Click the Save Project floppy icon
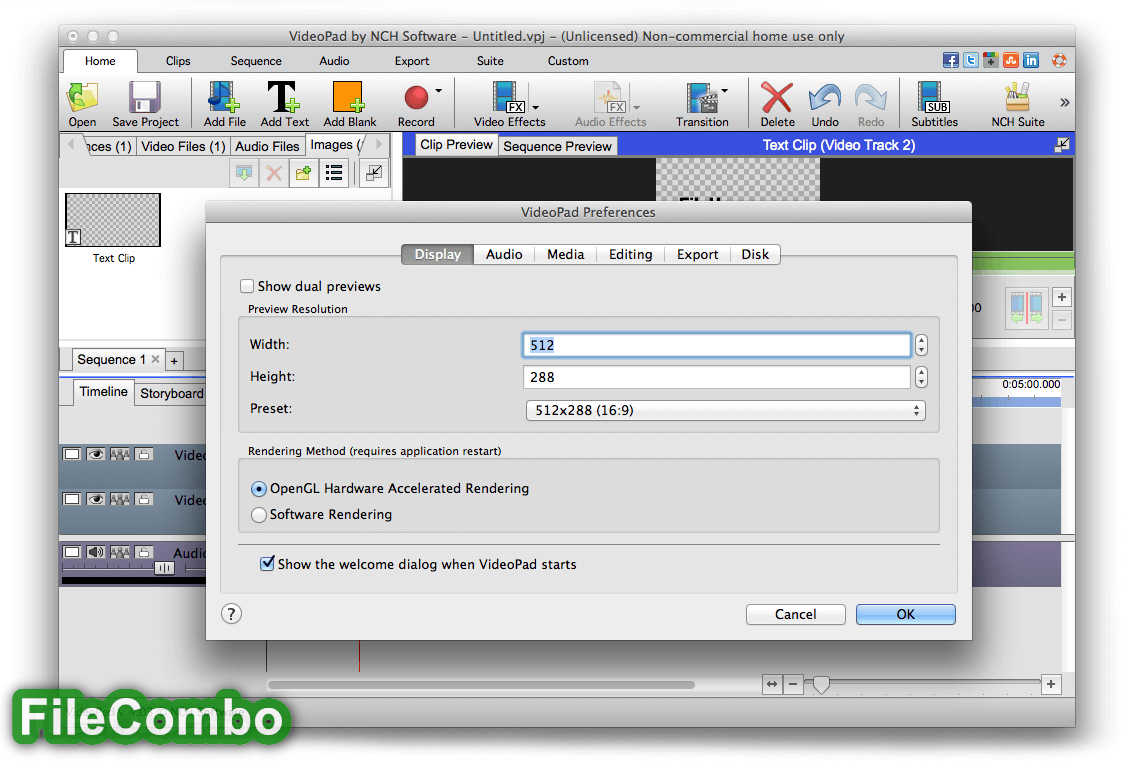The width and height of the screenshot is (1128, 769). pyautogui.click(x=145, y=98)
